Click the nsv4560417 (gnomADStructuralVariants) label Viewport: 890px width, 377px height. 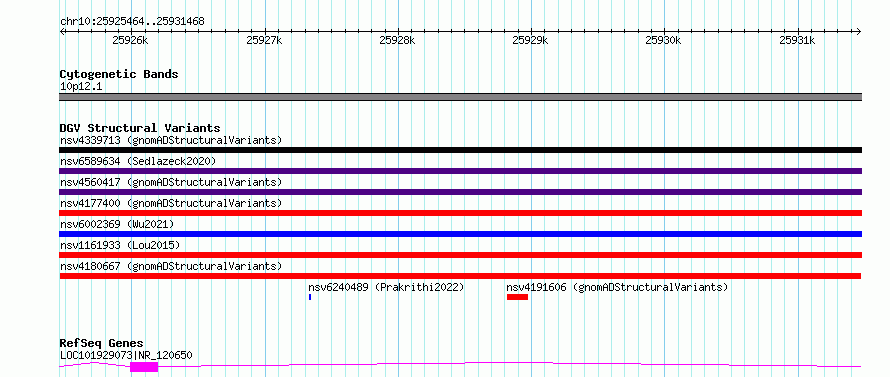(x=171, y=182)
